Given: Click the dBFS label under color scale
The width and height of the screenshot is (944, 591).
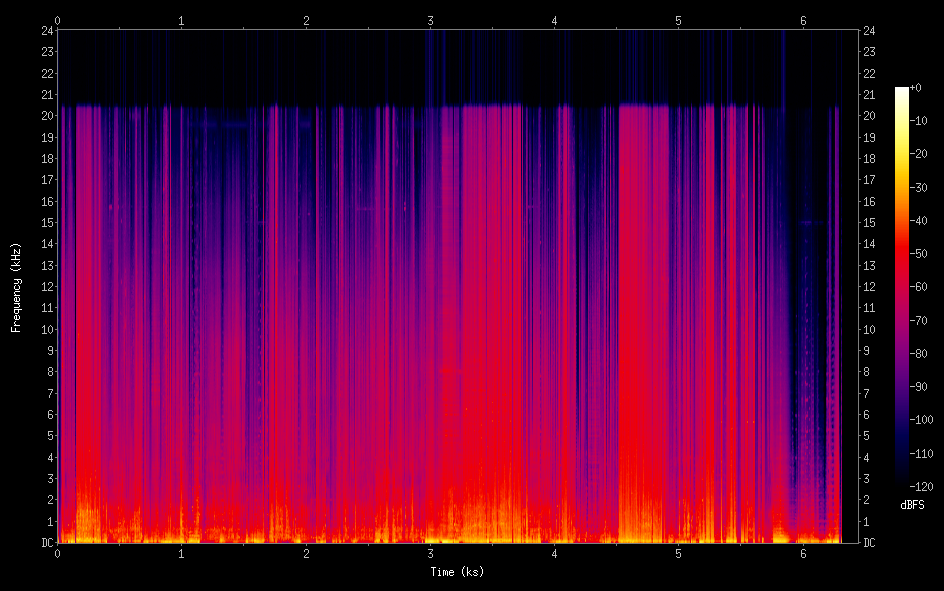Looking at the screenshot, I should pos(911,505).
